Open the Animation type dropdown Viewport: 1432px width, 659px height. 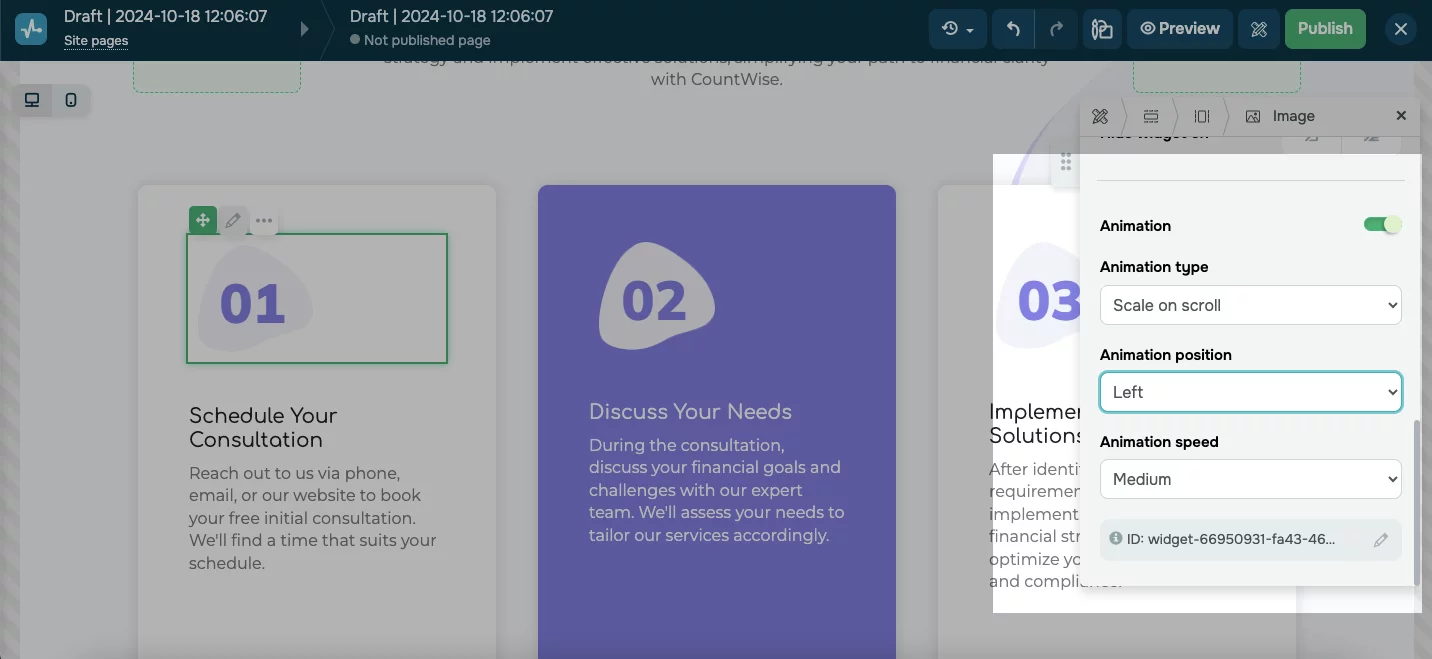click(x=1250, y=305)
